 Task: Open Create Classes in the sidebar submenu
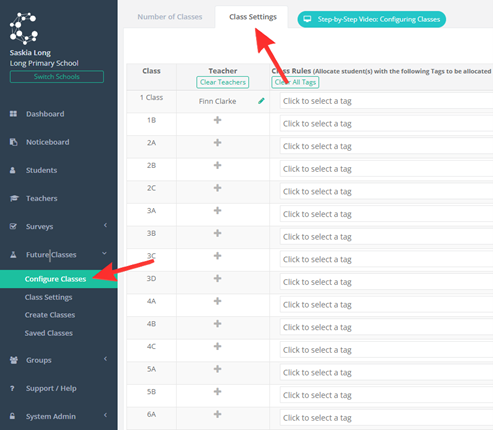tap(50, 315)
